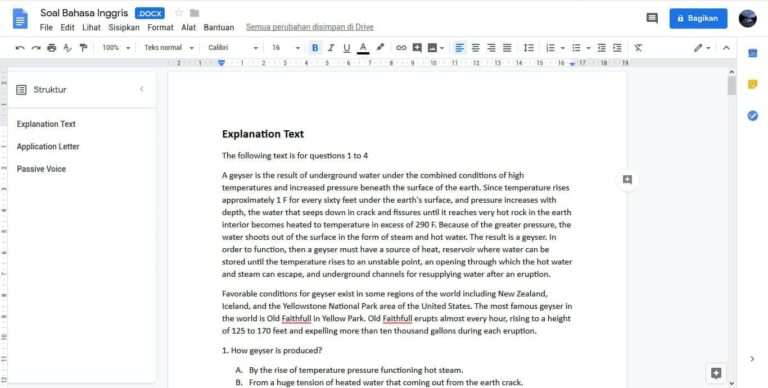Open Google Calendar side panel icon
The width and height of the screenshot is (768, 388).
point(752,53)
